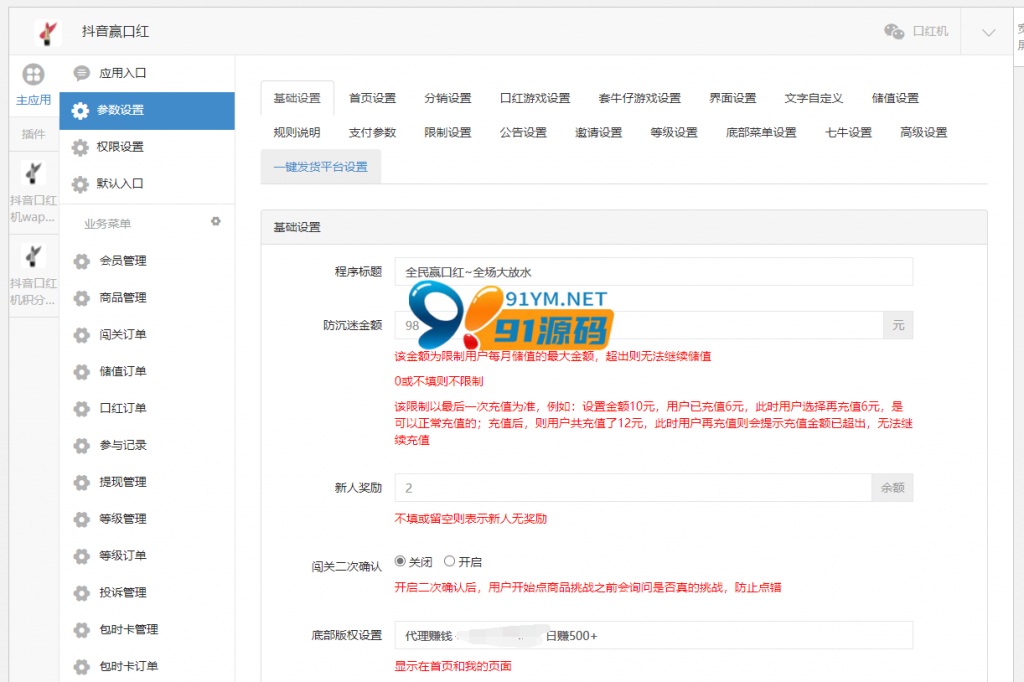Switch to the 首页设置 tab
1024x682 pixels.
click(372, 98)
